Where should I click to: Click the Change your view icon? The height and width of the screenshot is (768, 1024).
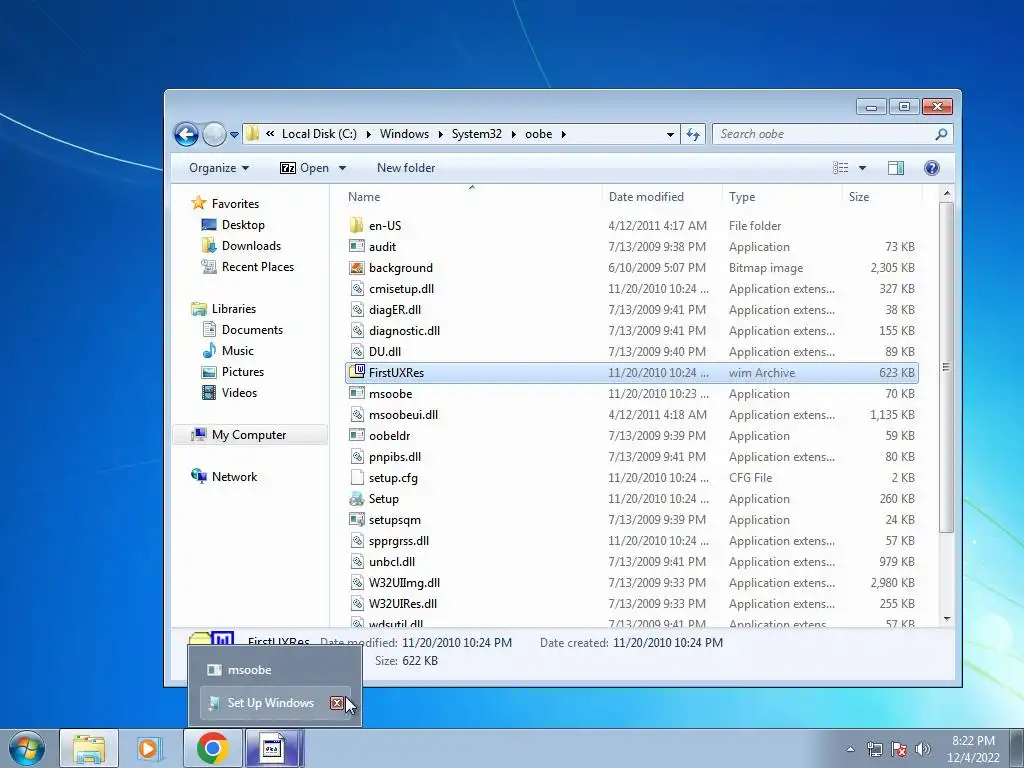[x=840, y=168]
